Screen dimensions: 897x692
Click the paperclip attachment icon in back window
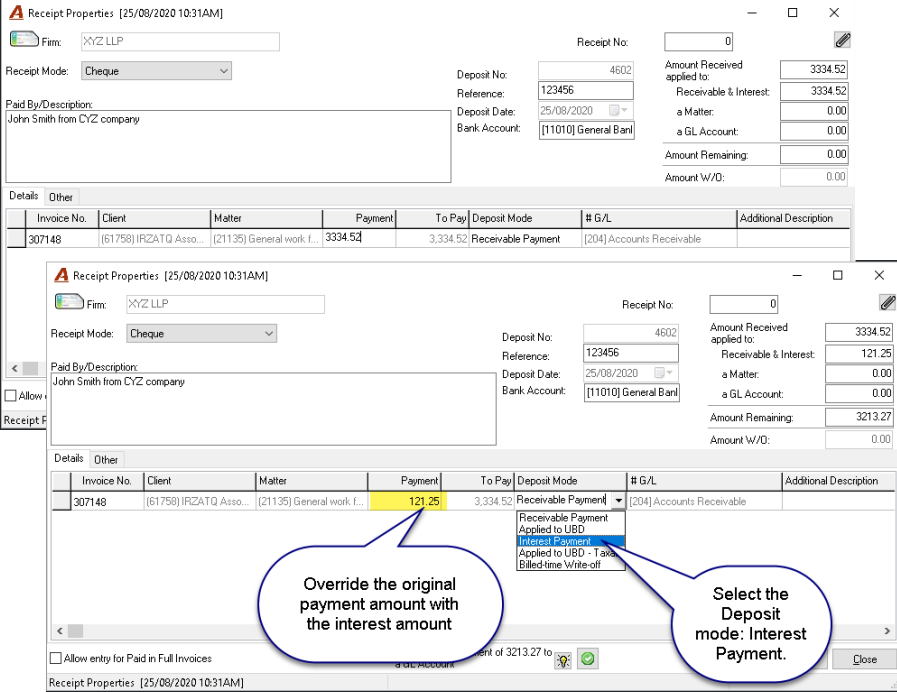pyautogui.click(x=842, y=40)
